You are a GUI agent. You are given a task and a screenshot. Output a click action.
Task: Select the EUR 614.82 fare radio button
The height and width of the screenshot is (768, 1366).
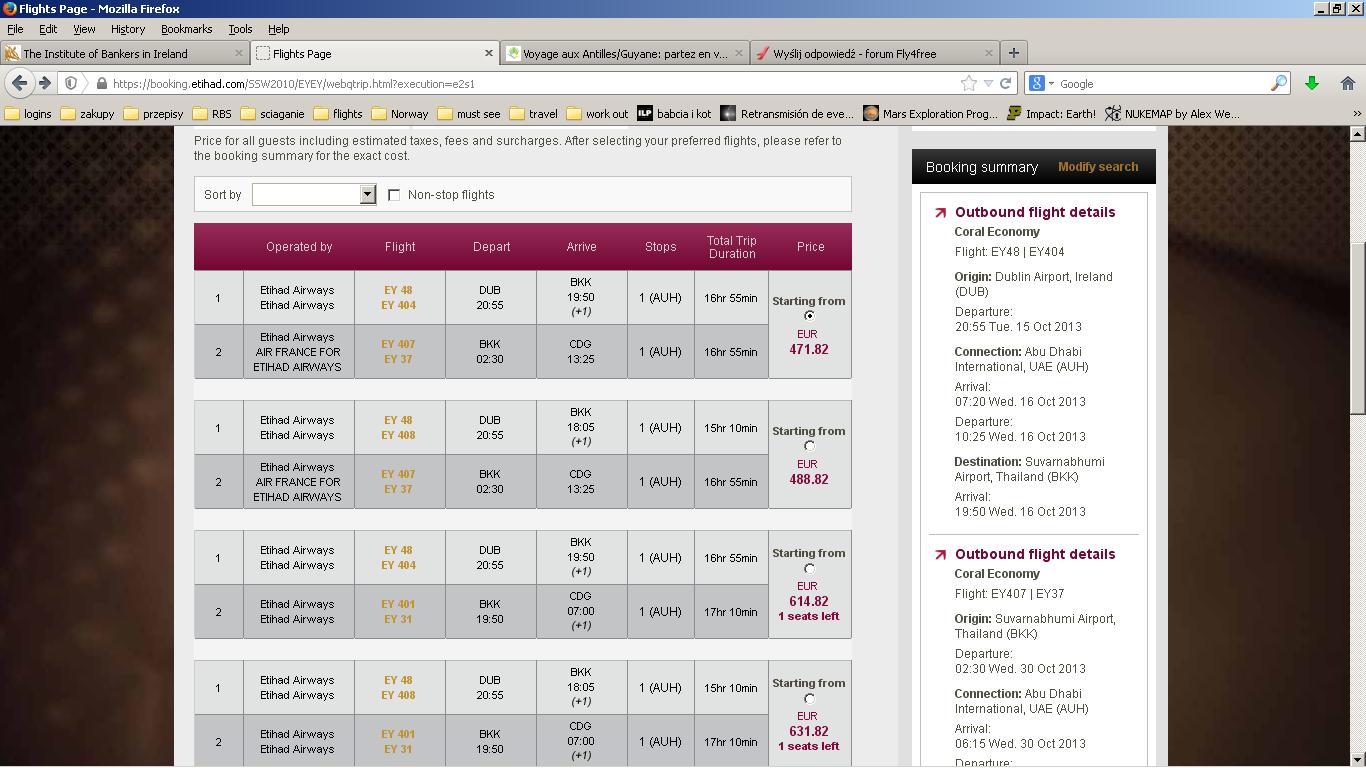coord(809,568)
